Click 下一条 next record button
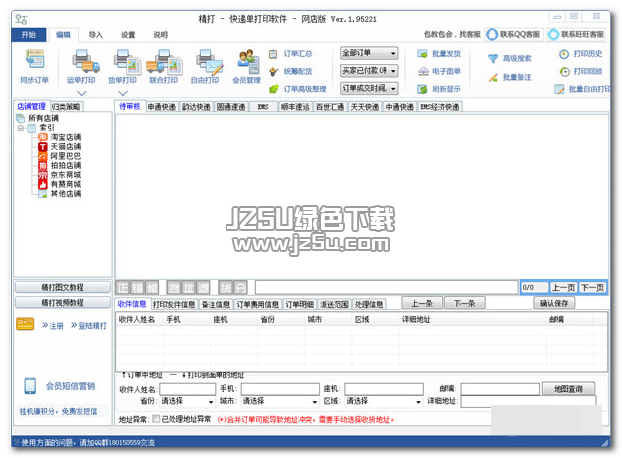This screenshot has height=458, width=622. [x=465, y=303]
